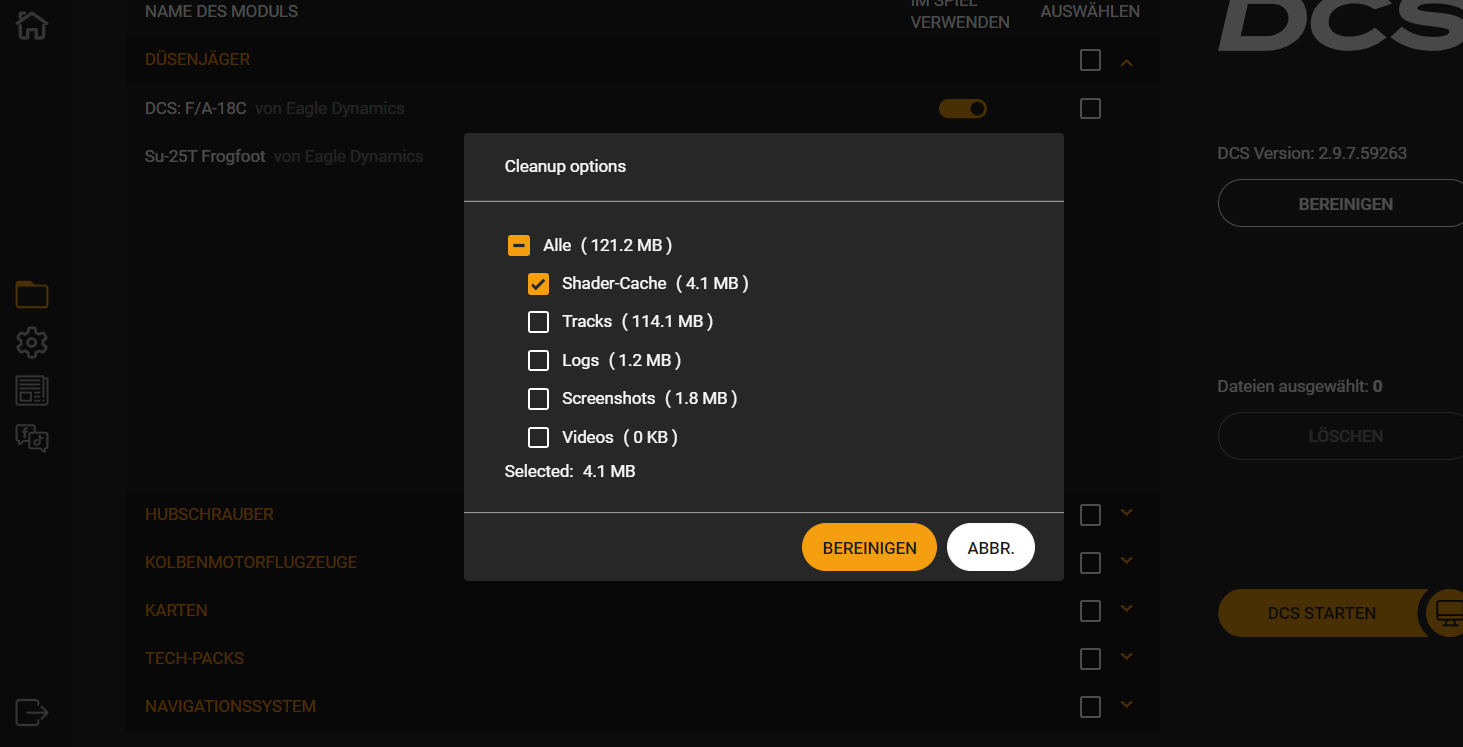The height and width of the screenshot is (747, 1463).
Task: Expand the Kolbenmotorflugzeuge section chevron
Action: coord(1127,560)
